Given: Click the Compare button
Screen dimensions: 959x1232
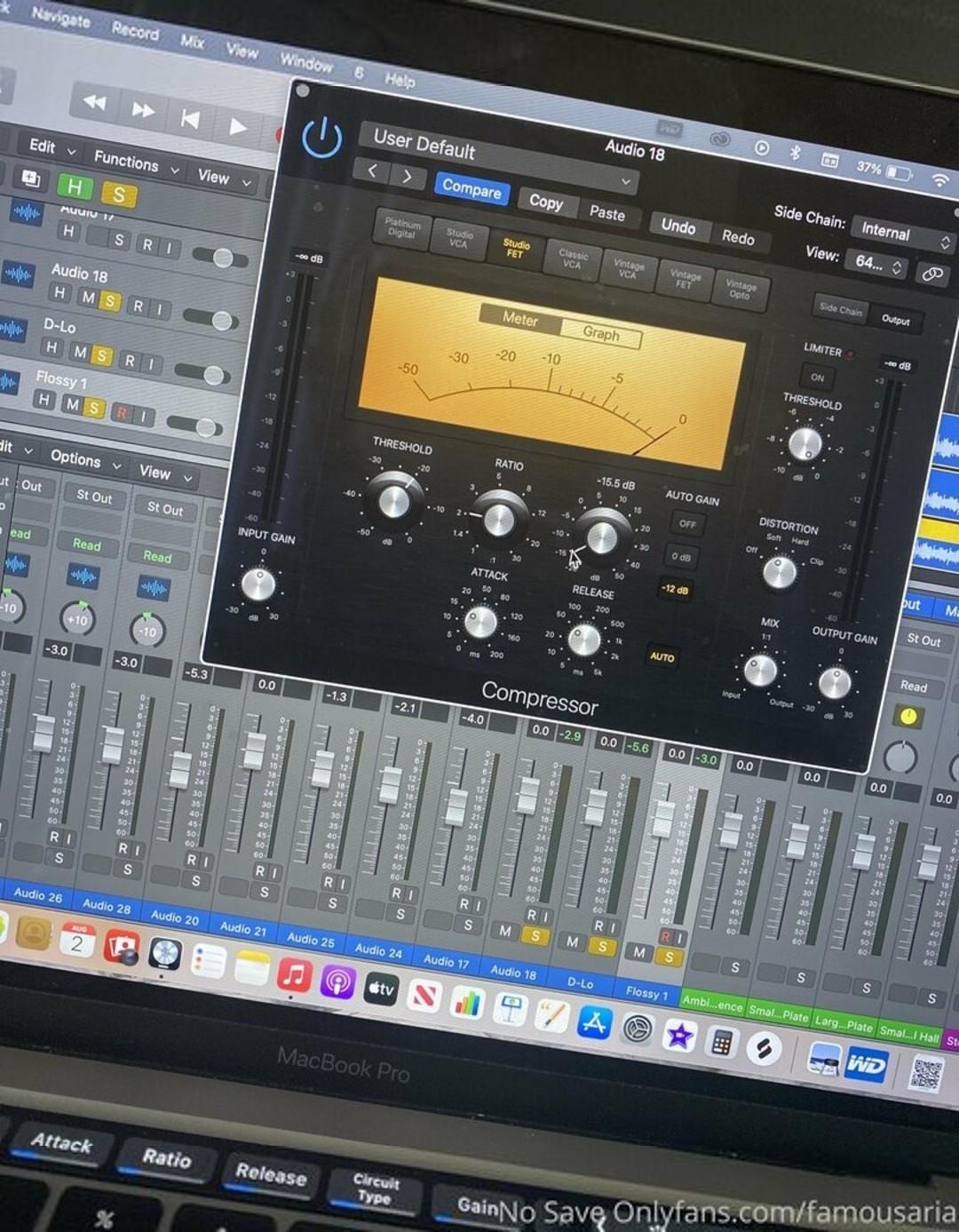Looking at the screenshot, I should point(472,188).
